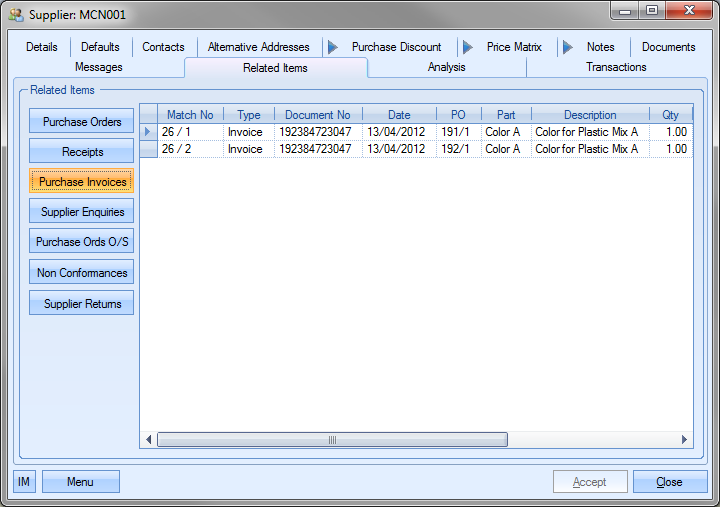Open the Alternative Addresses tab
The width and height of the screenshot is (720, 507).
258,47
